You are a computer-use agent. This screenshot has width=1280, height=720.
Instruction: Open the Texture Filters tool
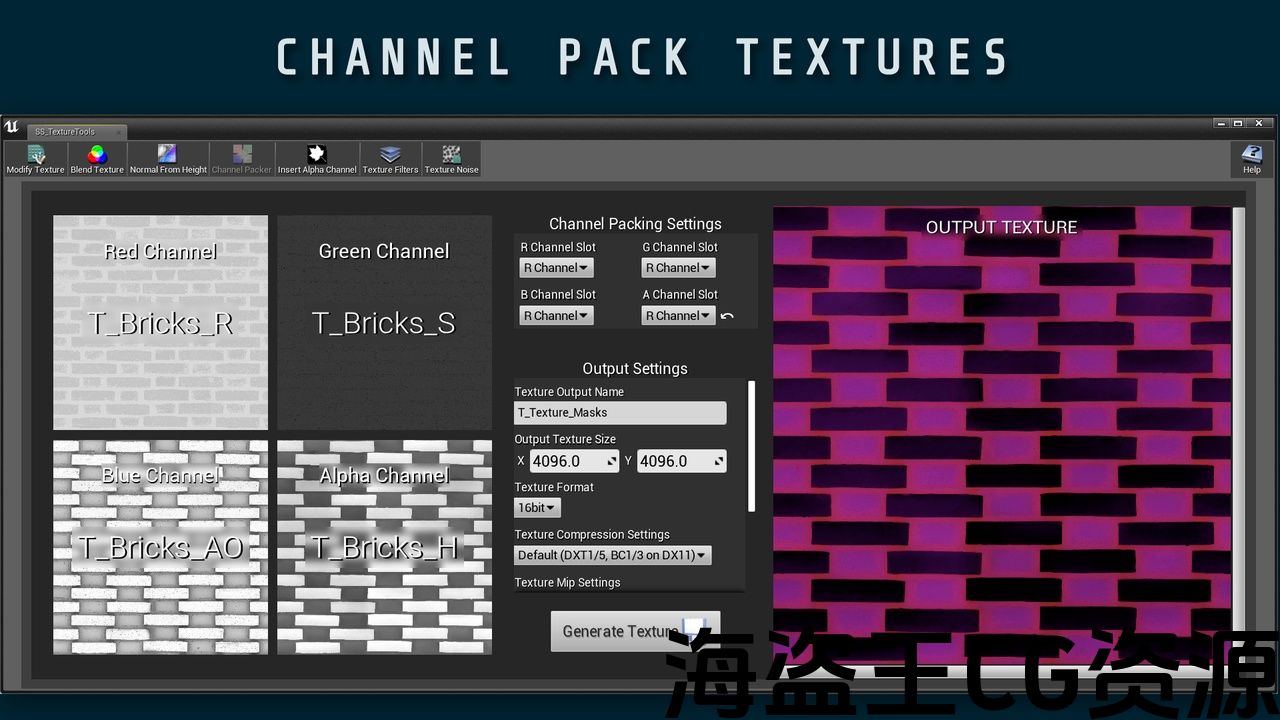click(390, 159)
